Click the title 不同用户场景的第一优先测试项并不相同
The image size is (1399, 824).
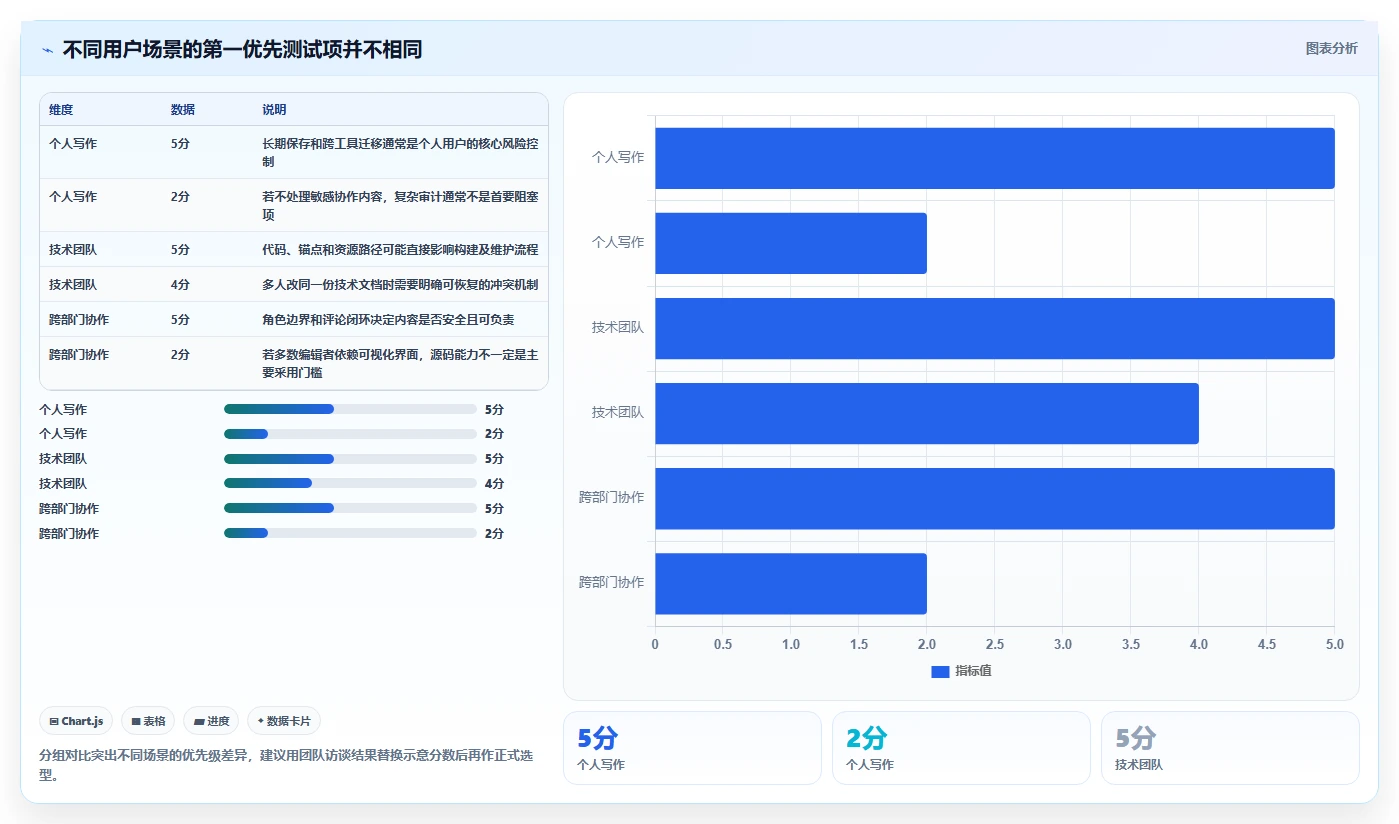[242, 49]
